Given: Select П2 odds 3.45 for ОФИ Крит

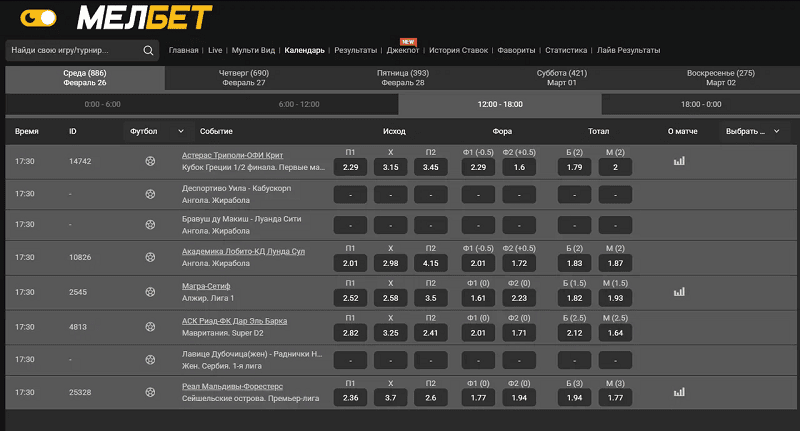Looking at the screenshot, I should pos(431,167).
